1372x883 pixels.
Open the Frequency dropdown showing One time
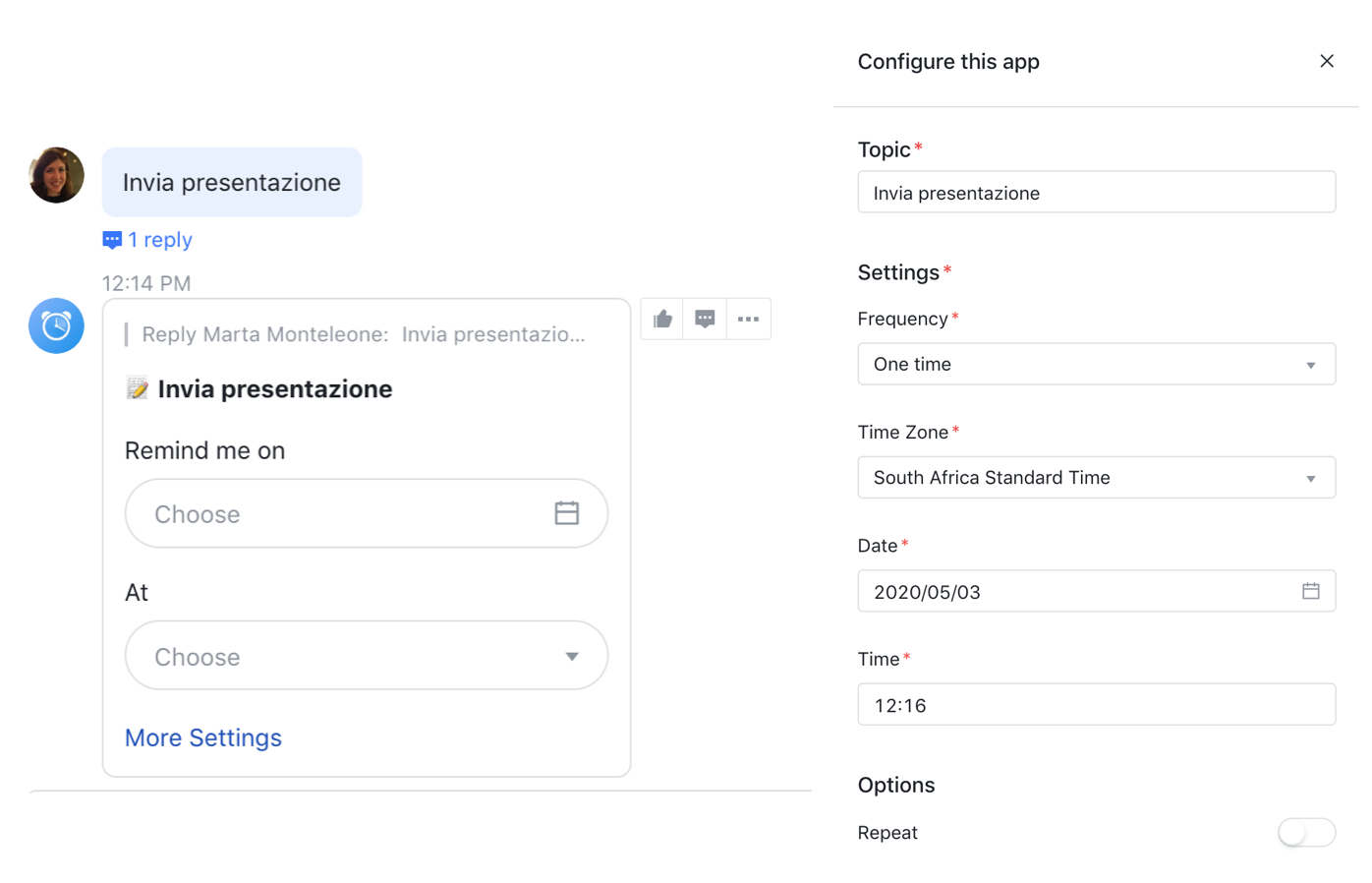[x=1096, y=364]
